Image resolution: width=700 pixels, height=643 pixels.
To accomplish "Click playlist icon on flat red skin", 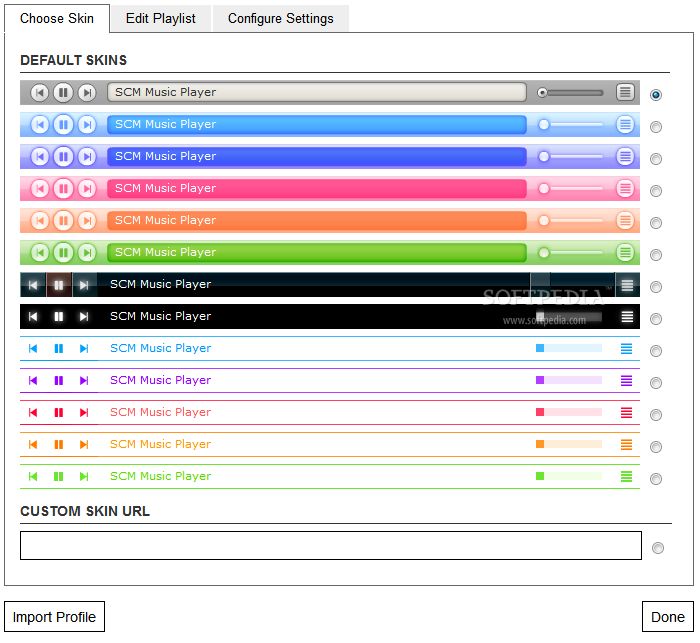I will (x=626, y=413).
